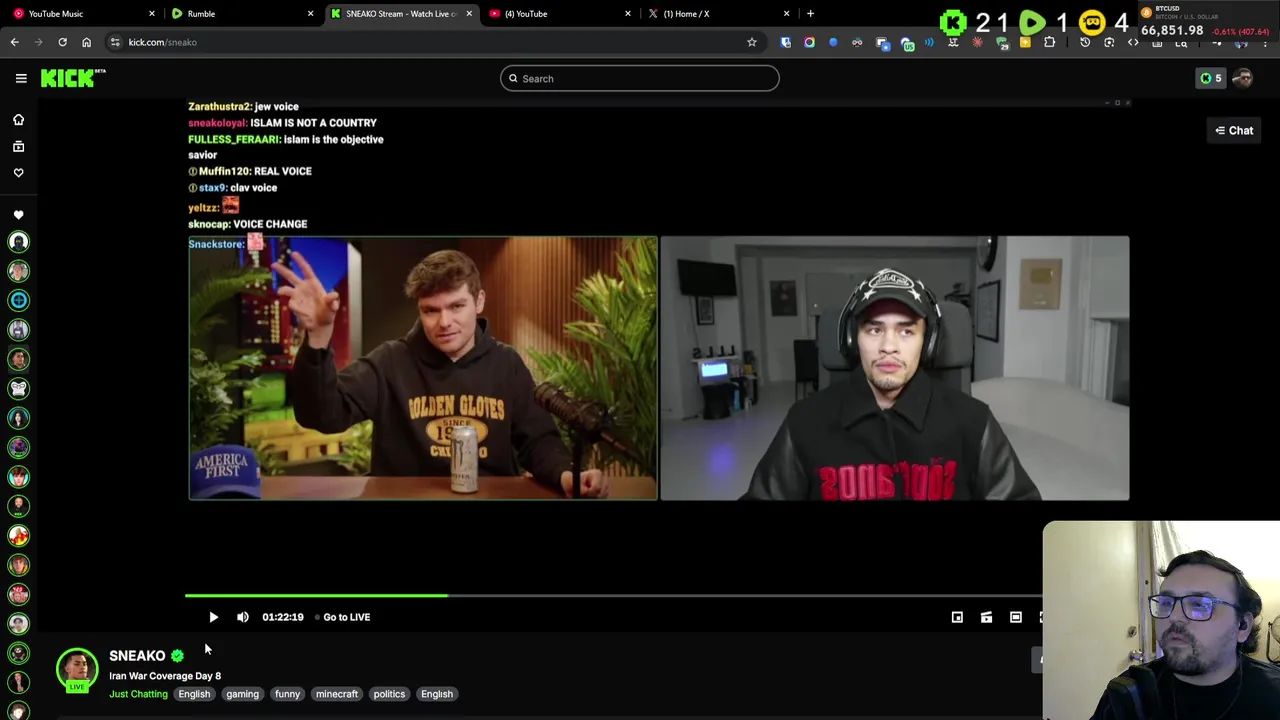Select the funny tag
1280x720 pixels.
287,694
